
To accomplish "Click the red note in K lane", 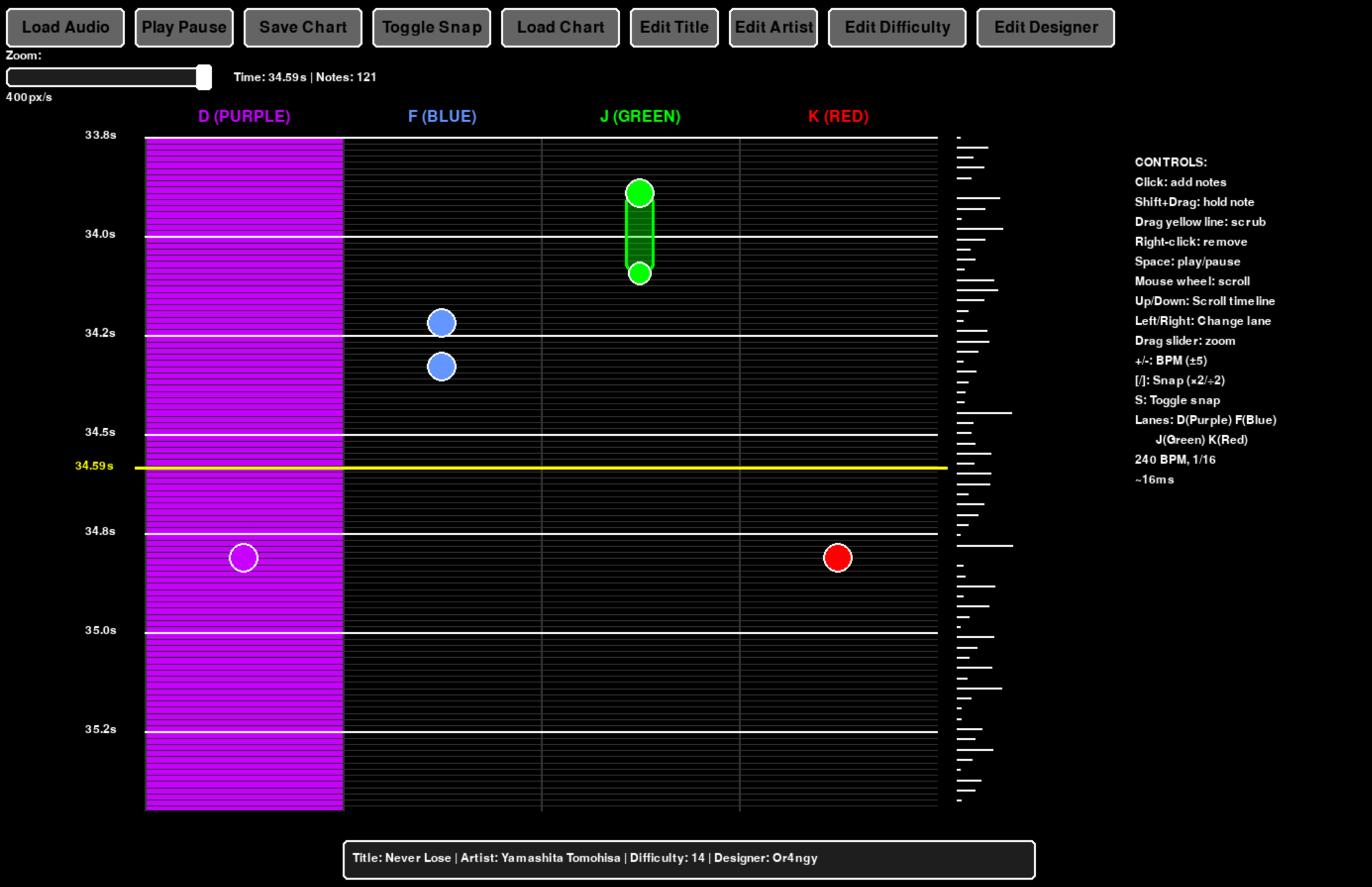I will click(x=838, y=558).
